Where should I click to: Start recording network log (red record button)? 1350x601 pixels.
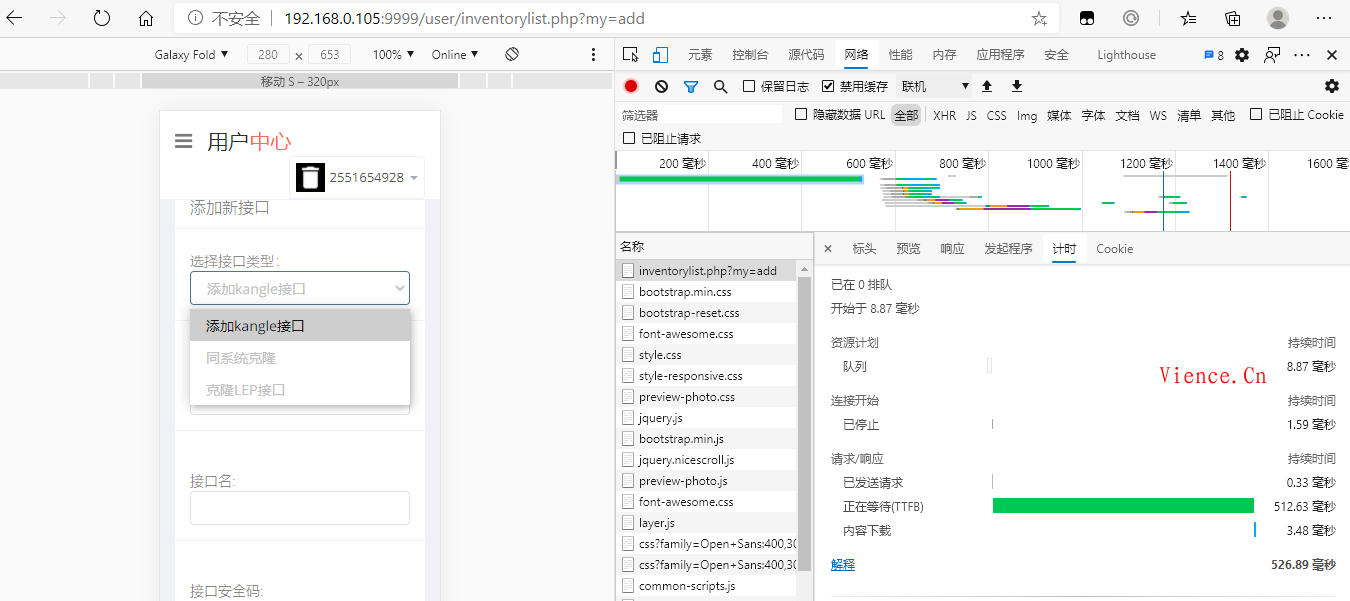click(x=630, y=86)
